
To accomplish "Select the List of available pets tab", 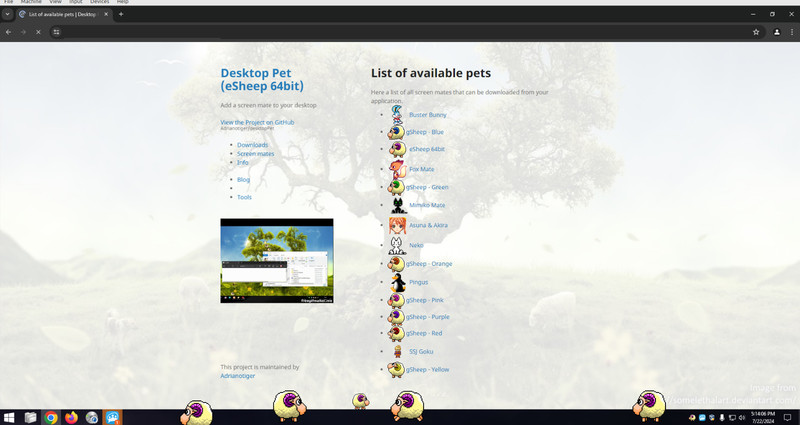I will pyautogui.click(x=60, y=14).
